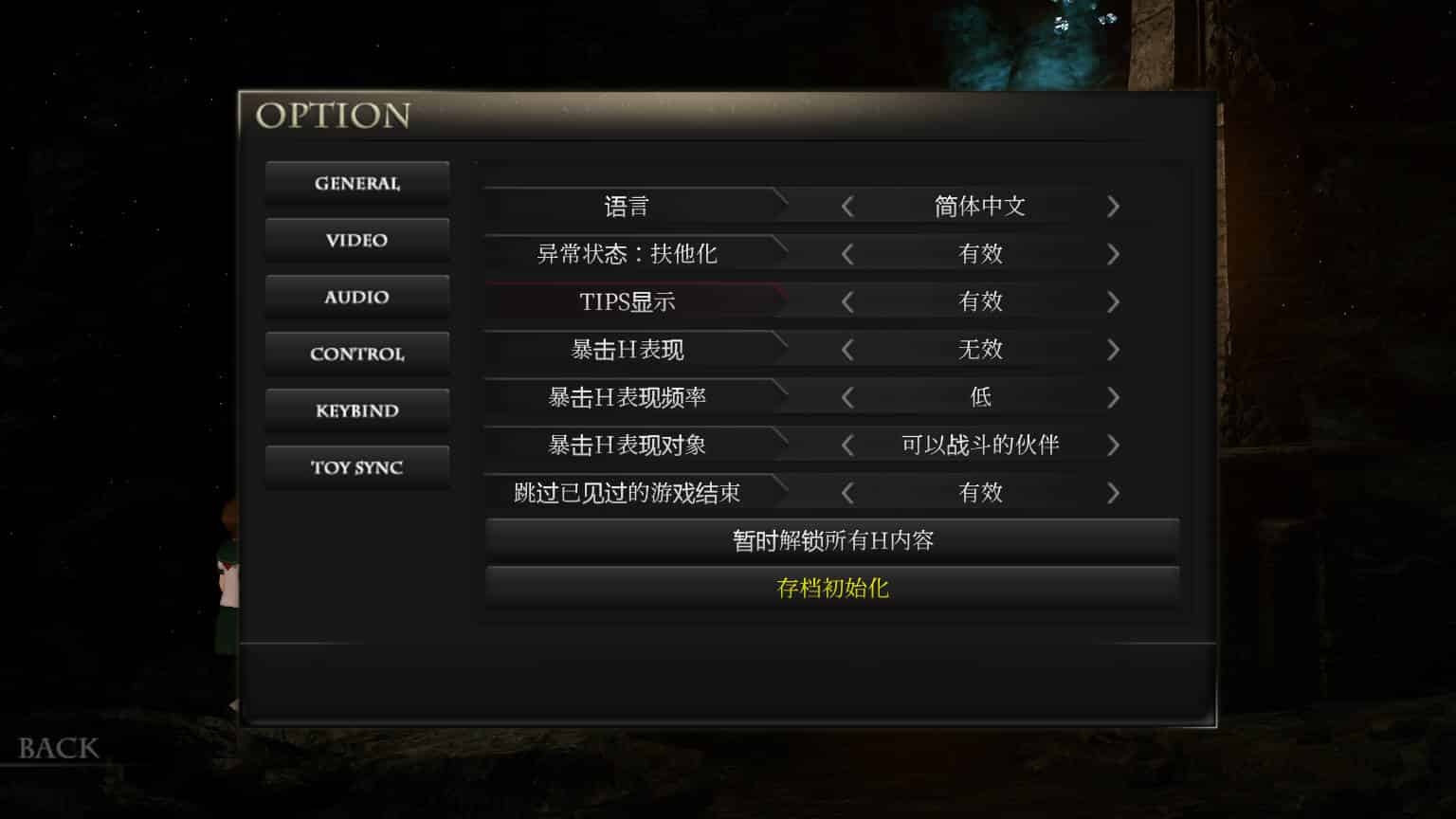Click the 暂时解锁所有H内容 button

coord(832,540)
